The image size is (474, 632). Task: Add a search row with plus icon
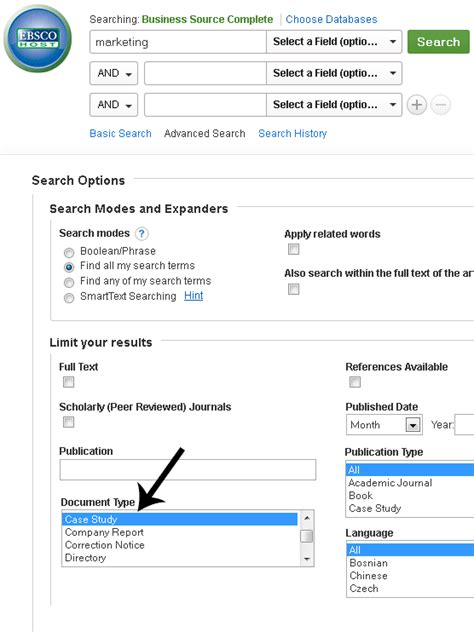coord(416,105)
